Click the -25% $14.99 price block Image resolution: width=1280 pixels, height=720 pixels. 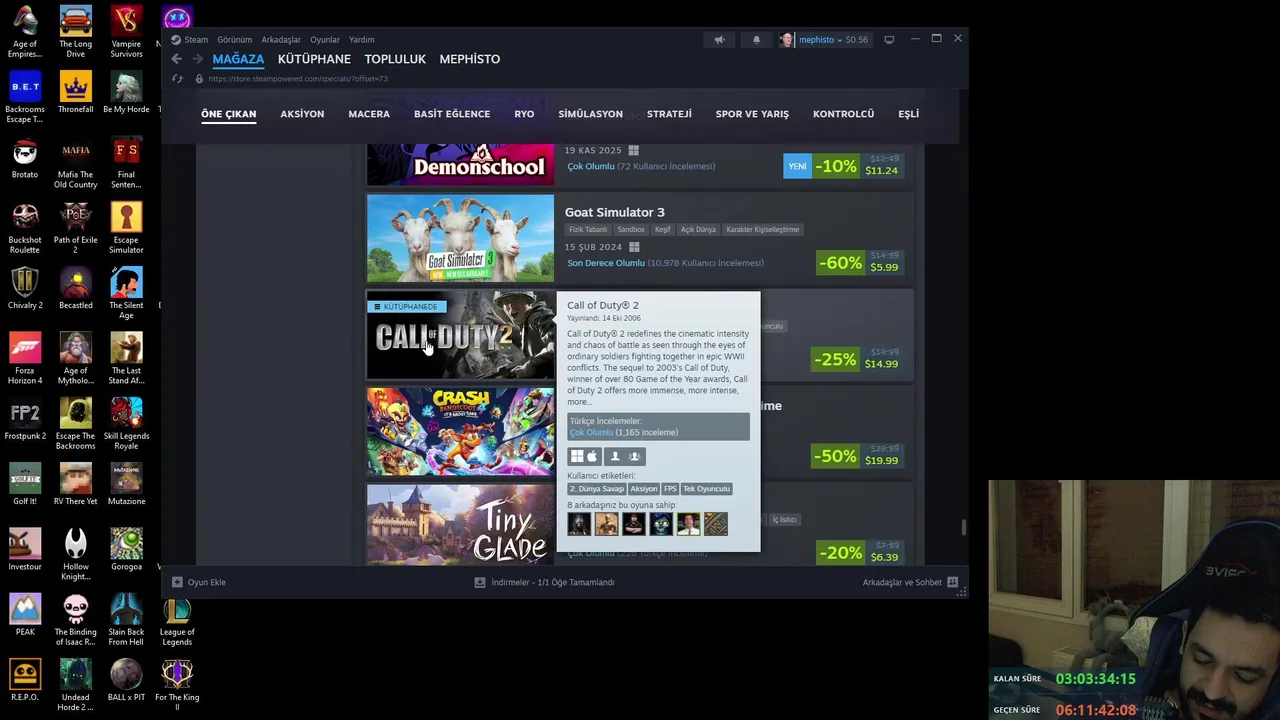click(x=857, y=360)
